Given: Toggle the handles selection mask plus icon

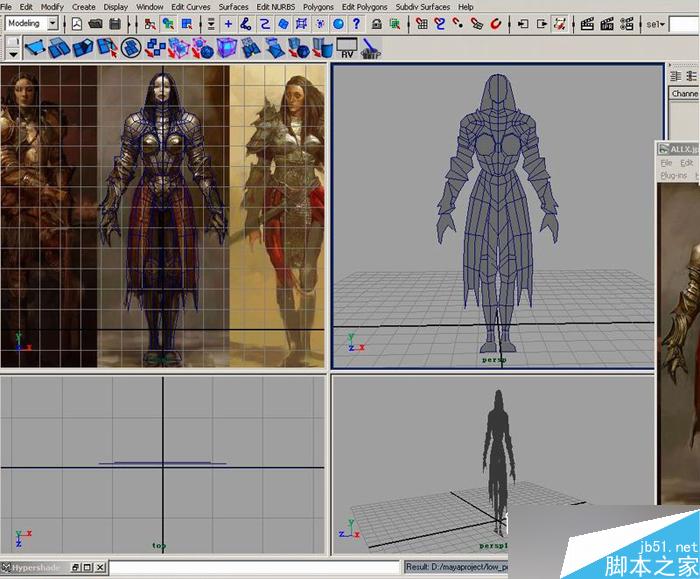Looking at the screenshot, I should (228, 24).
